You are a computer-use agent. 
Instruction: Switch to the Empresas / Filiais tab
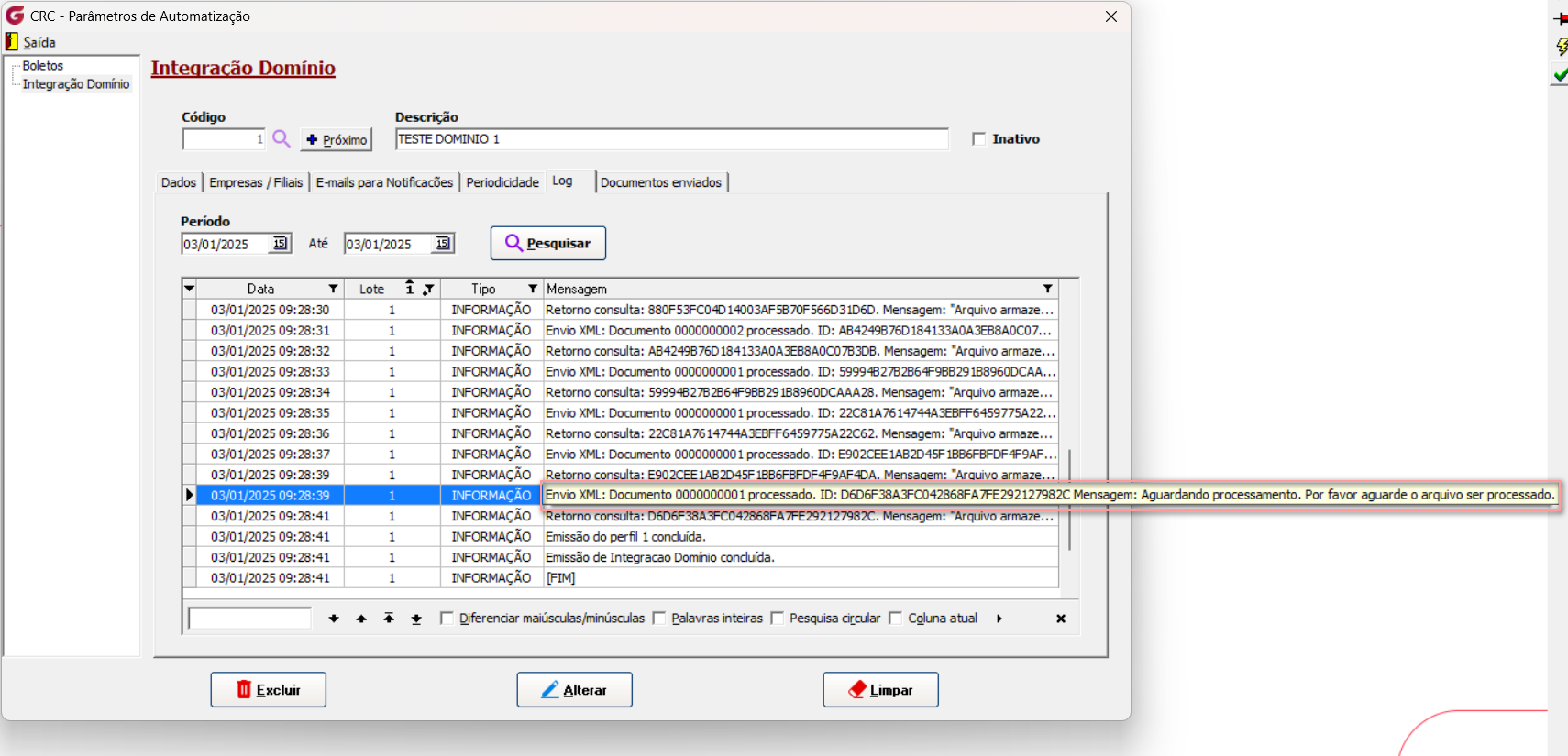(x=256, y=182)
